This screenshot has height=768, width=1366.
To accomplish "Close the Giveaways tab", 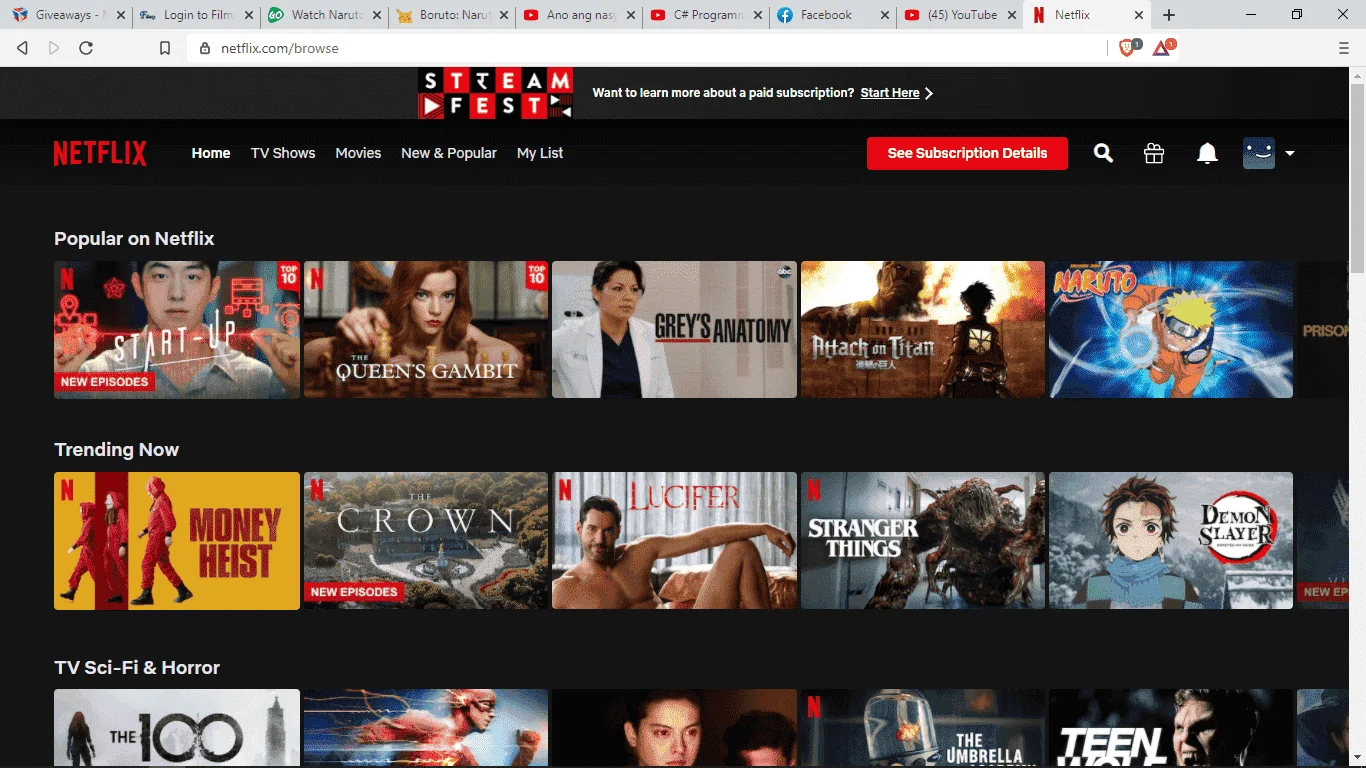I will point(121,15).
